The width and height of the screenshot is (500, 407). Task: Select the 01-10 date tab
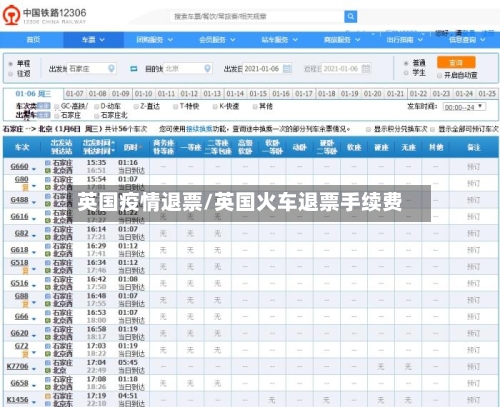[143, 94]
